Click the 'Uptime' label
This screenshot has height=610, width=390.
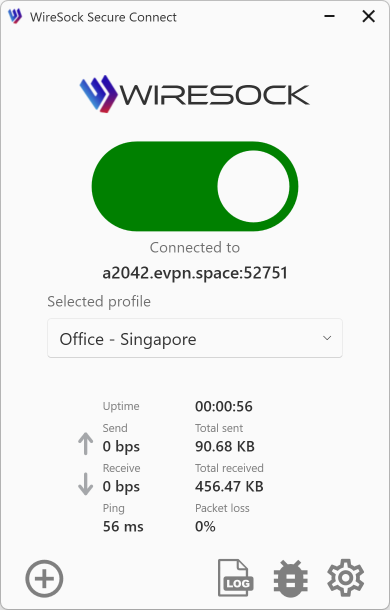[121, 407]
